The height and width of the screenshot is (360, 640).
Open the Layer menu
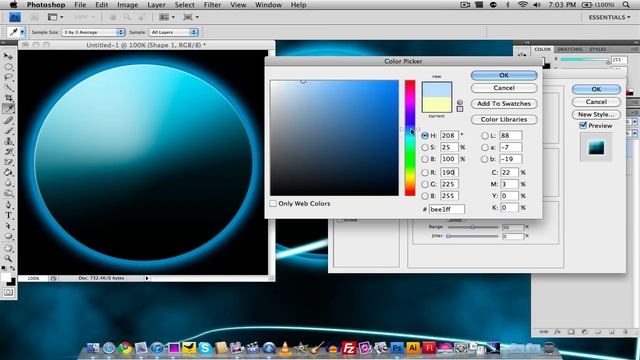pyautogui.click(x=156, y=5)
